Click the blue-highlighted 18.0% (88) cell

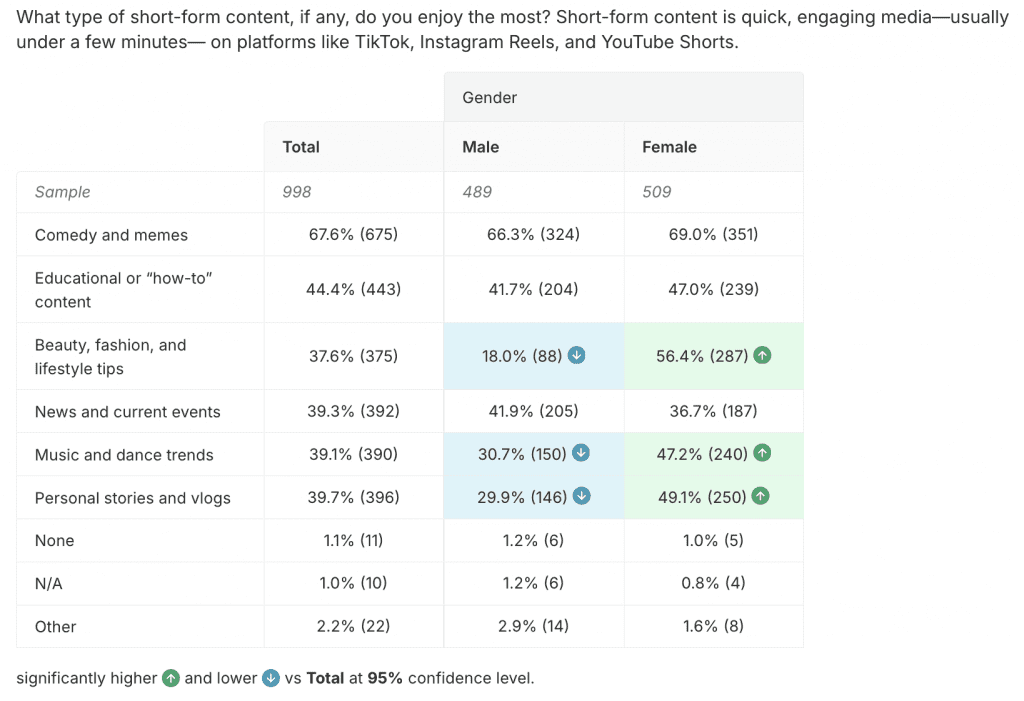point(520,356)
